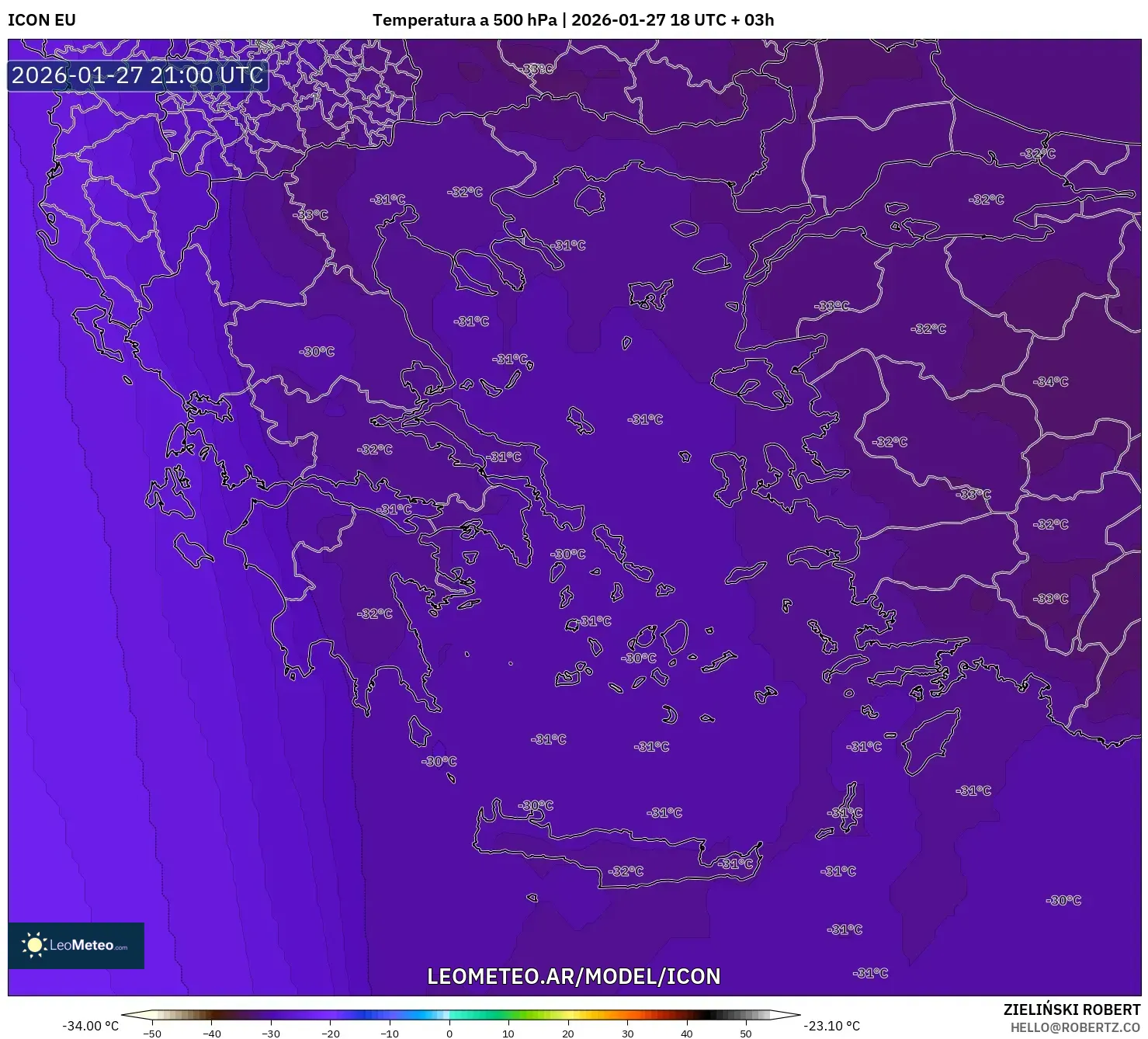
Task: Select the -30°C marker near southern Peloponnese
Action: (x=440, y=760)
